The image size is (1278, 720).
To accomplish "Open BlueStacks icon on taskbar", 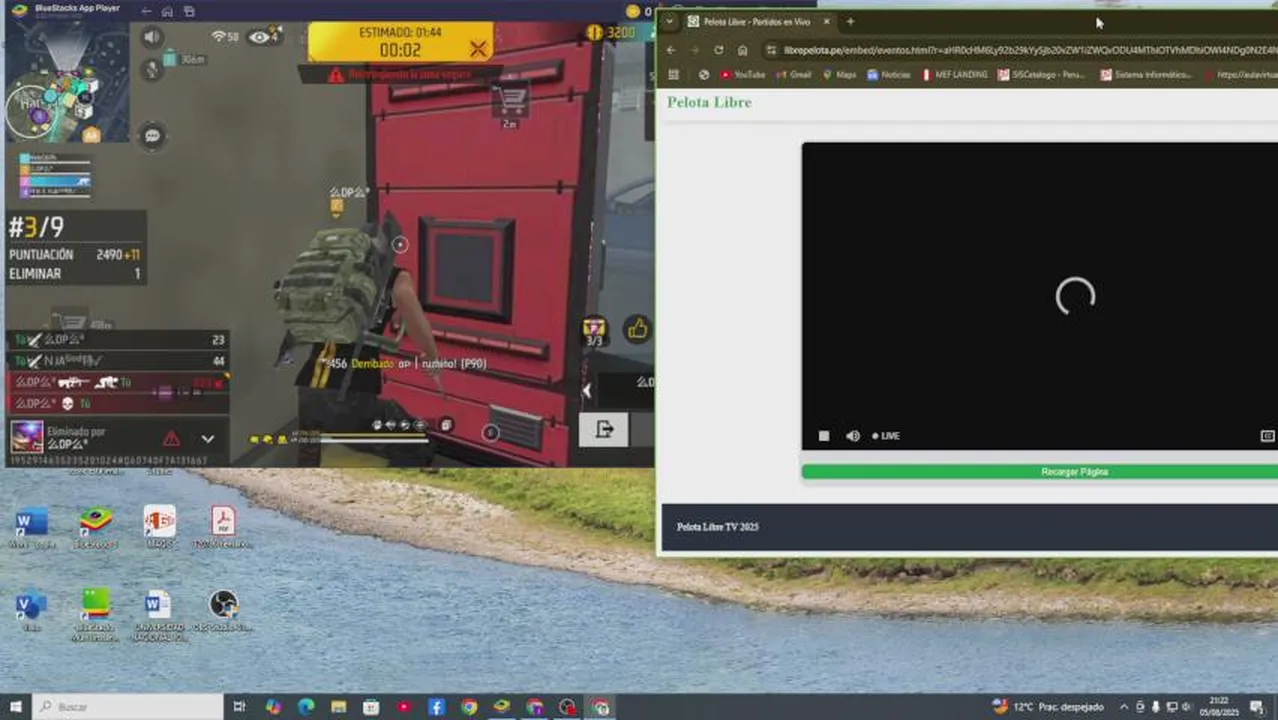I will (x=502, y=707).
